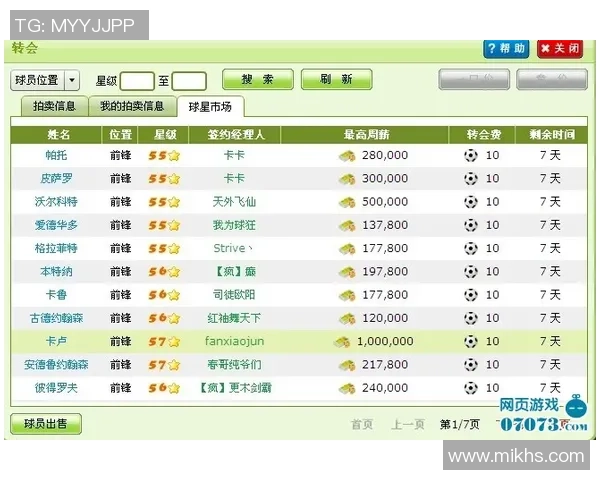Screen dimensions: 600x480
Task: Click the soccer ball icon in 卡鲁's row
Action: [471, 295]
